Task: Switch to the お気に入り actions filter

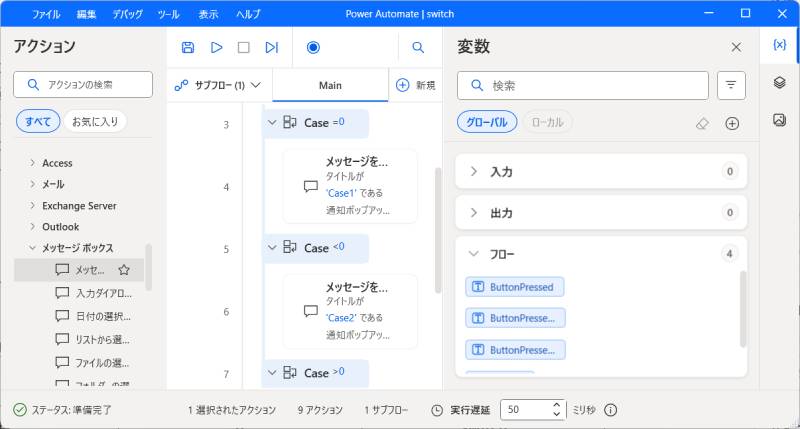Action: 96,122
